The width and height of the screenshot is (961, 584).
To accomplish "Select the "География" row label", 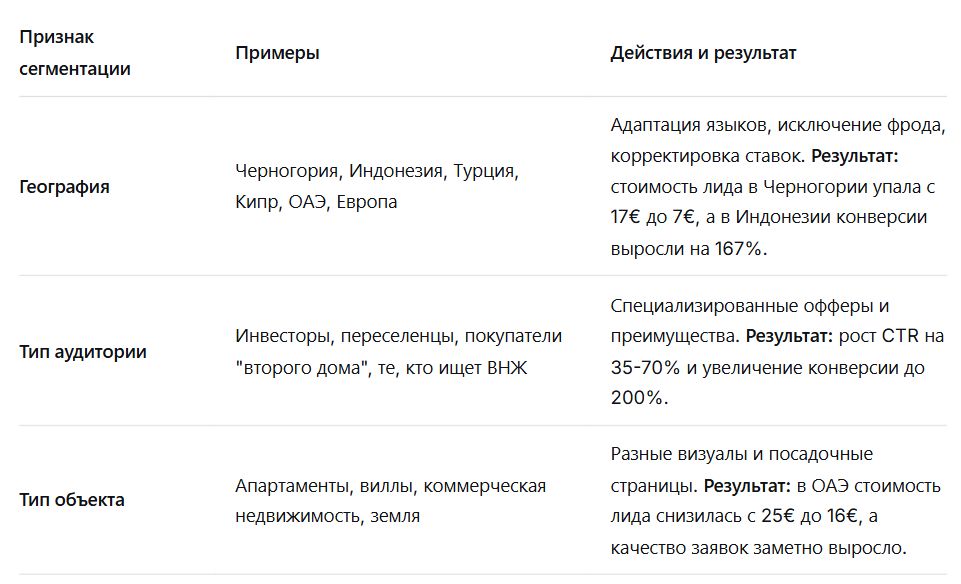I will (x=64, y=187).
